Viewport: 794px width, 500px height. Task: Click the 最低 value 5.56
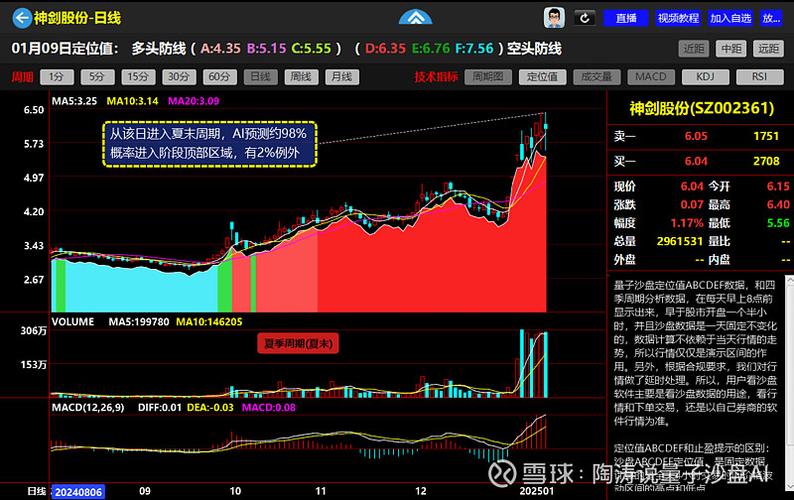point(778,223)
